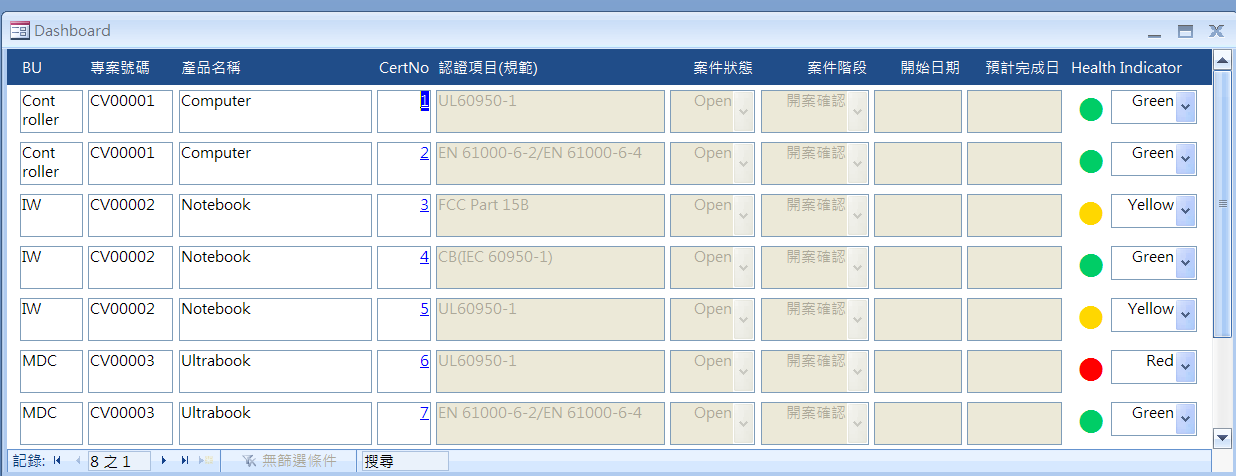Click the Dashboard form icon in title bar

(19, 31)
